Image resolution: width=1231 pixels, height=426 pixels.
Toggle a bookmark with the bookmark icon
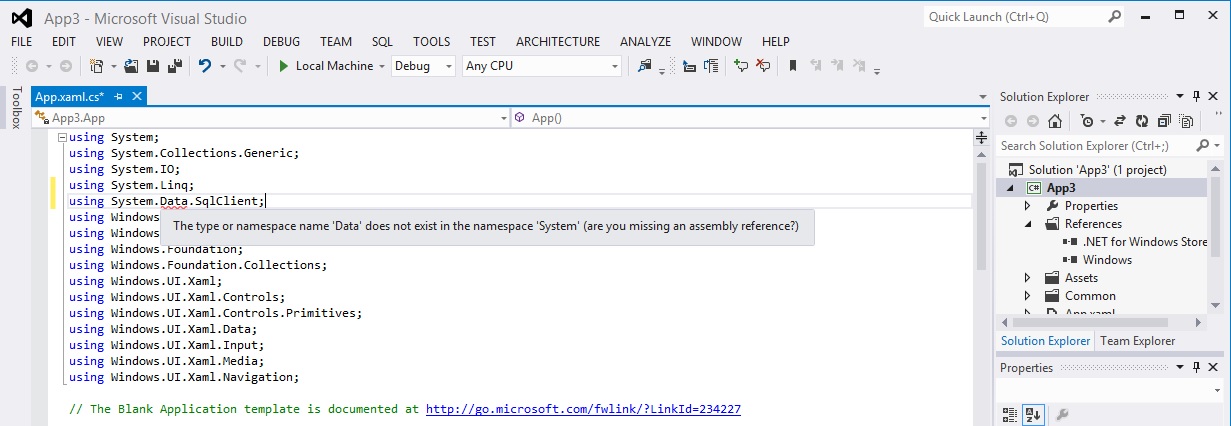[x=792, y=66]
